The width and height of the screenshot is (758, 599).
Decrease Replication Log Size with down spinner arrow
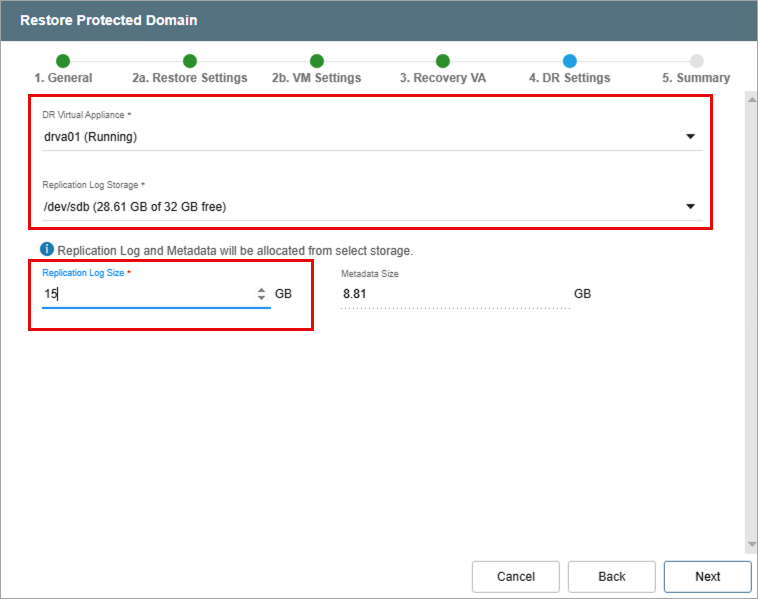click(262, 298)
